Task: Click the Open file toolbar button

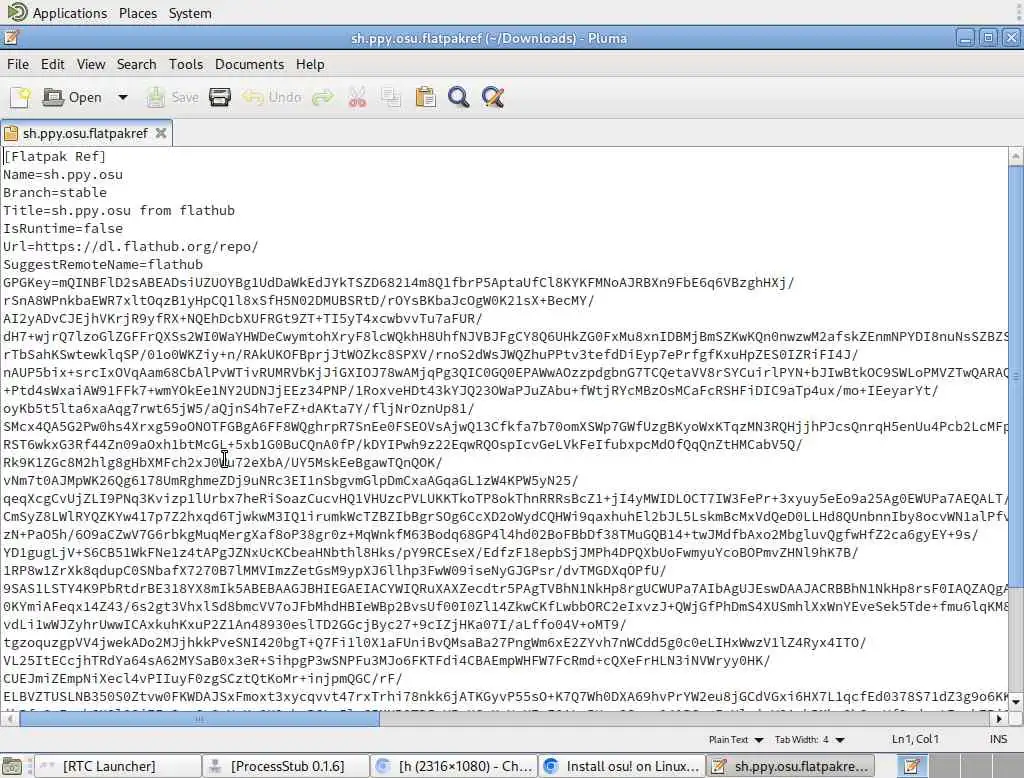Action: point(72,97)
